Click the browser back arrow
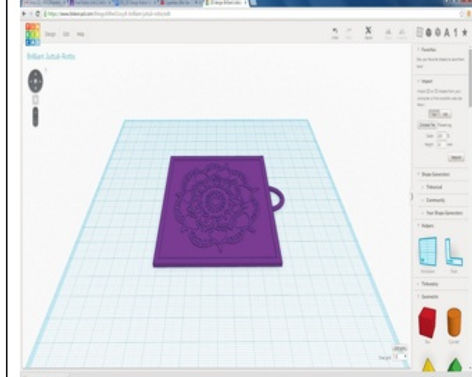This screenshot has height=377, width=472. pyautogui.click(x=24, y=14)
